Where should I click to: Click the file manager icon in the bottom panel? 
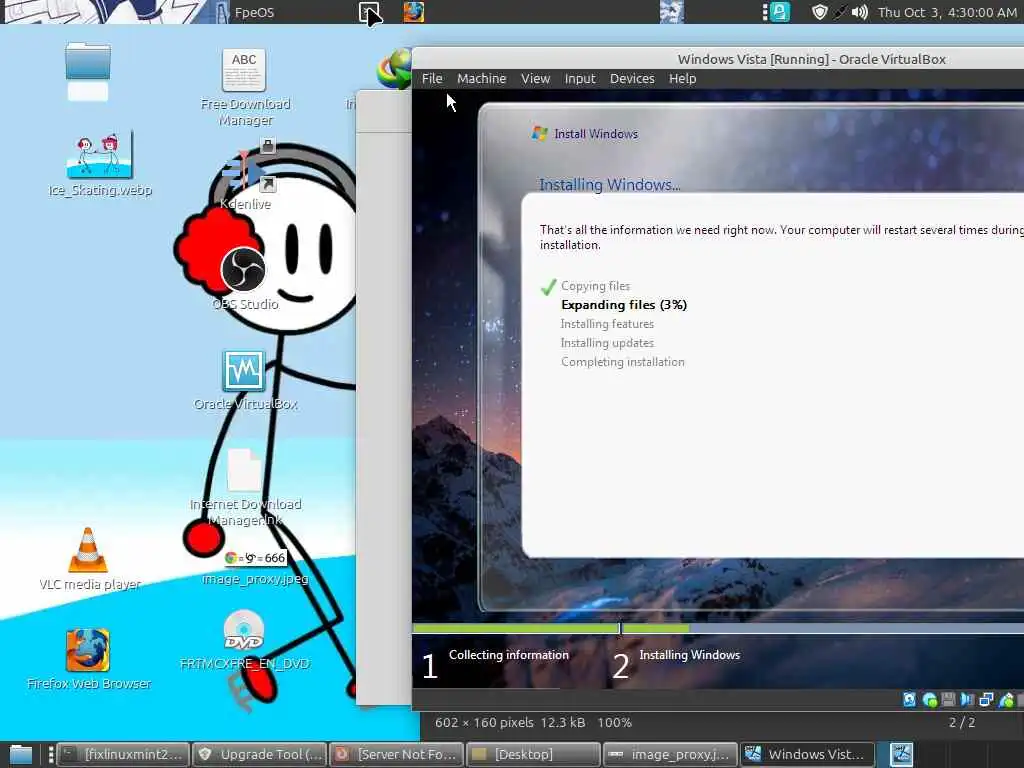[x=20, y=754]
